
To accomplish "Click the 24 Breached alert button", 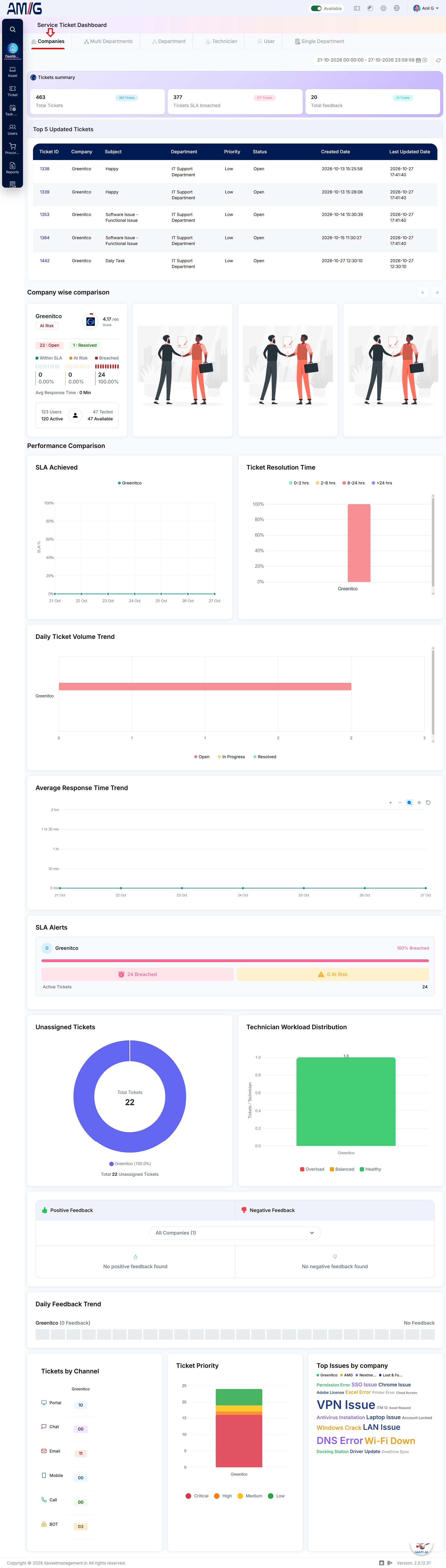I will 138,974.
